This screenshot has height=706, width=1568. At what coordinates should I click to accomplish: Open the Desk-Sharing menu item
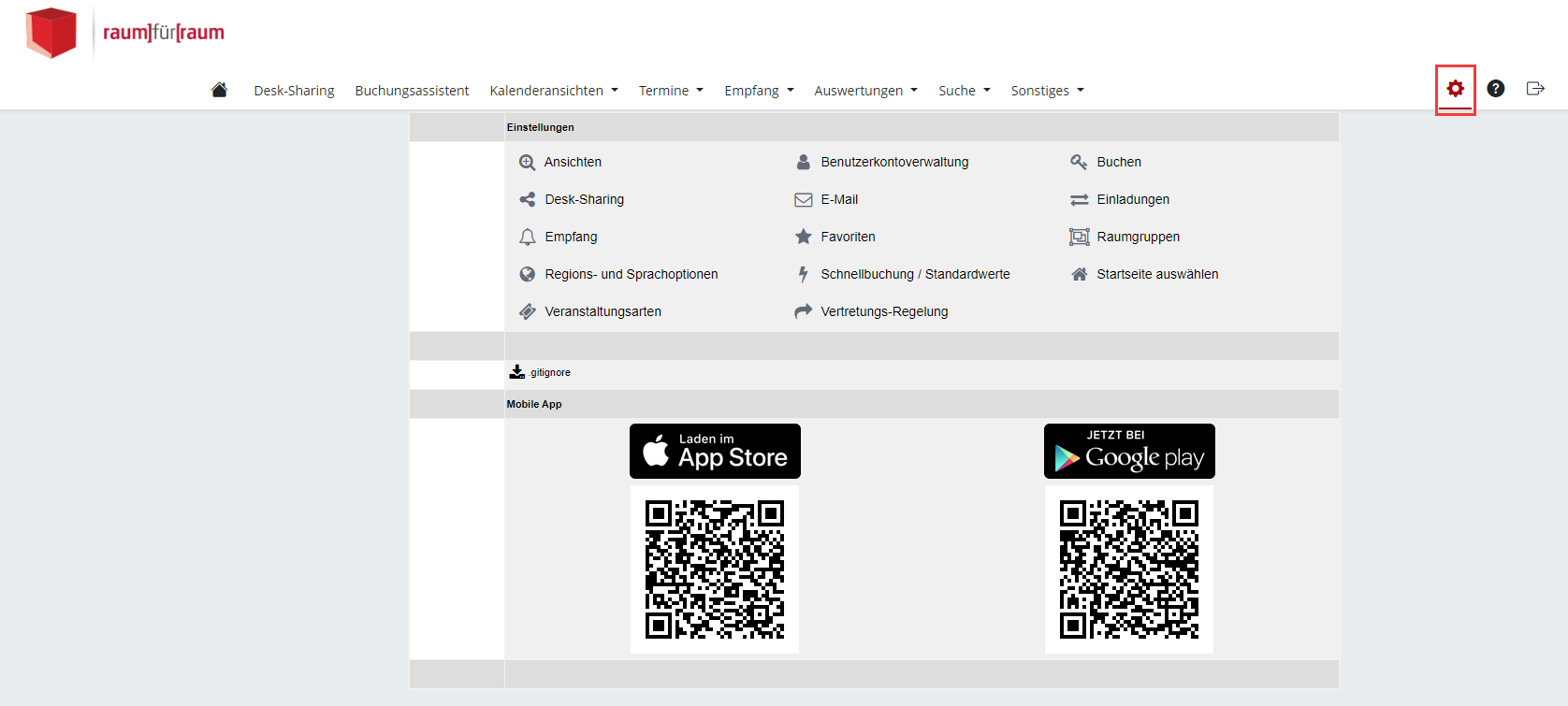(x=294, y=91)
